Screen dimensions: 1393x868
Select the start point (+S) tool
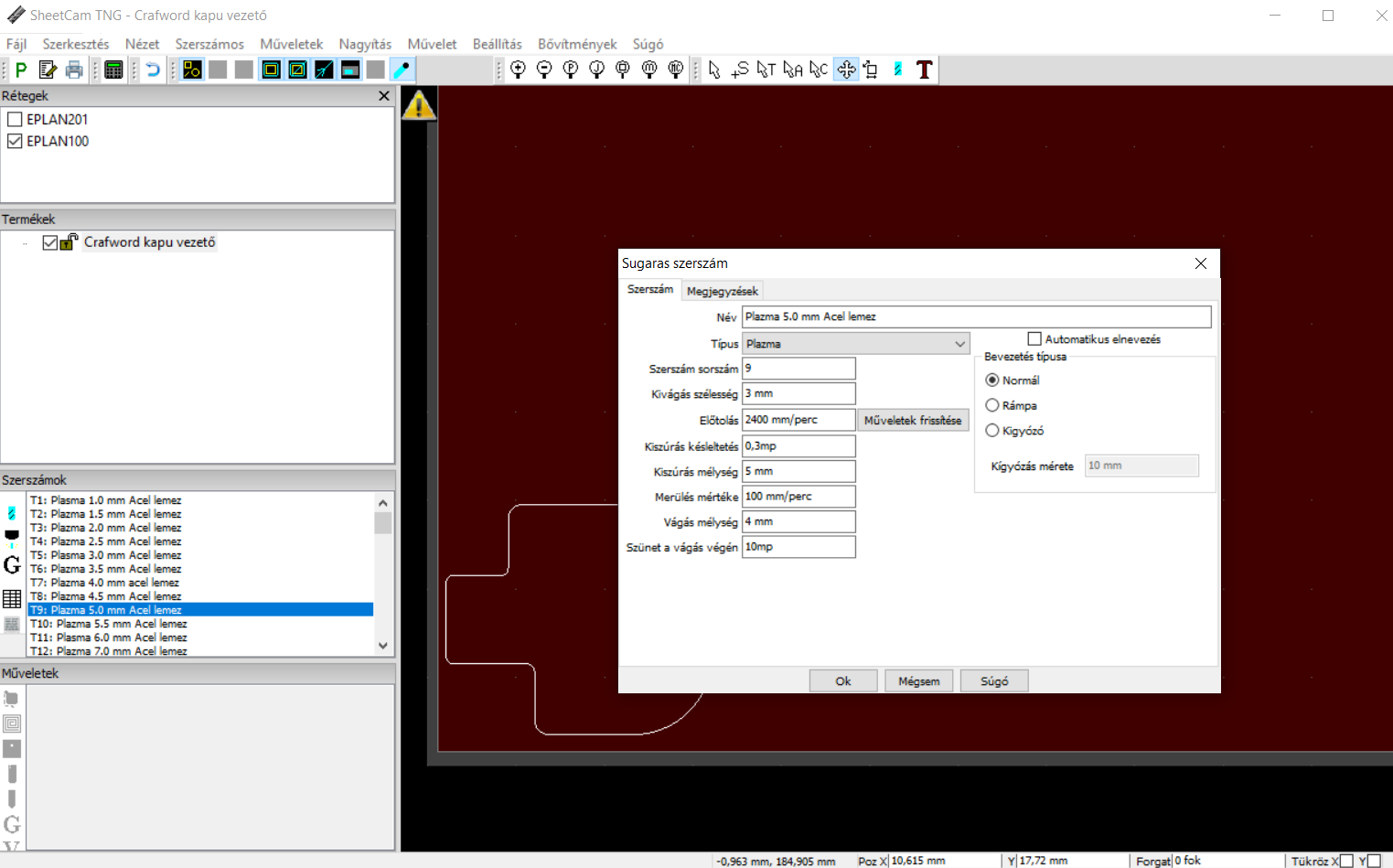point(740,70)
